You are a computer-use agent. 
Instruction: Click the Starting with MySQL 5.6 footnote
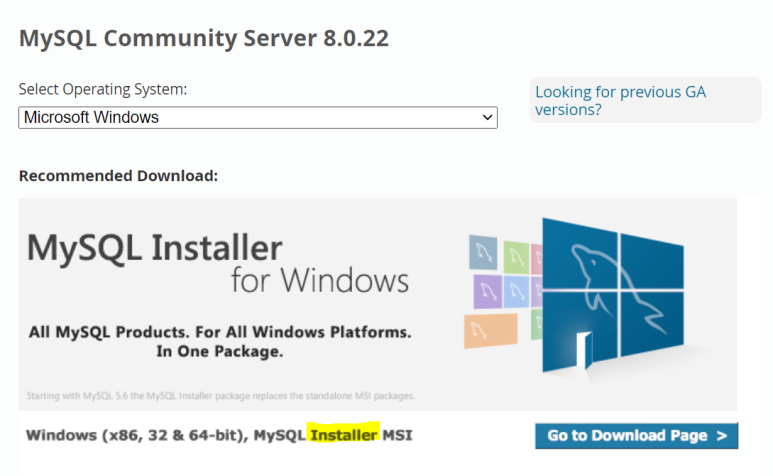coord(220,396)
